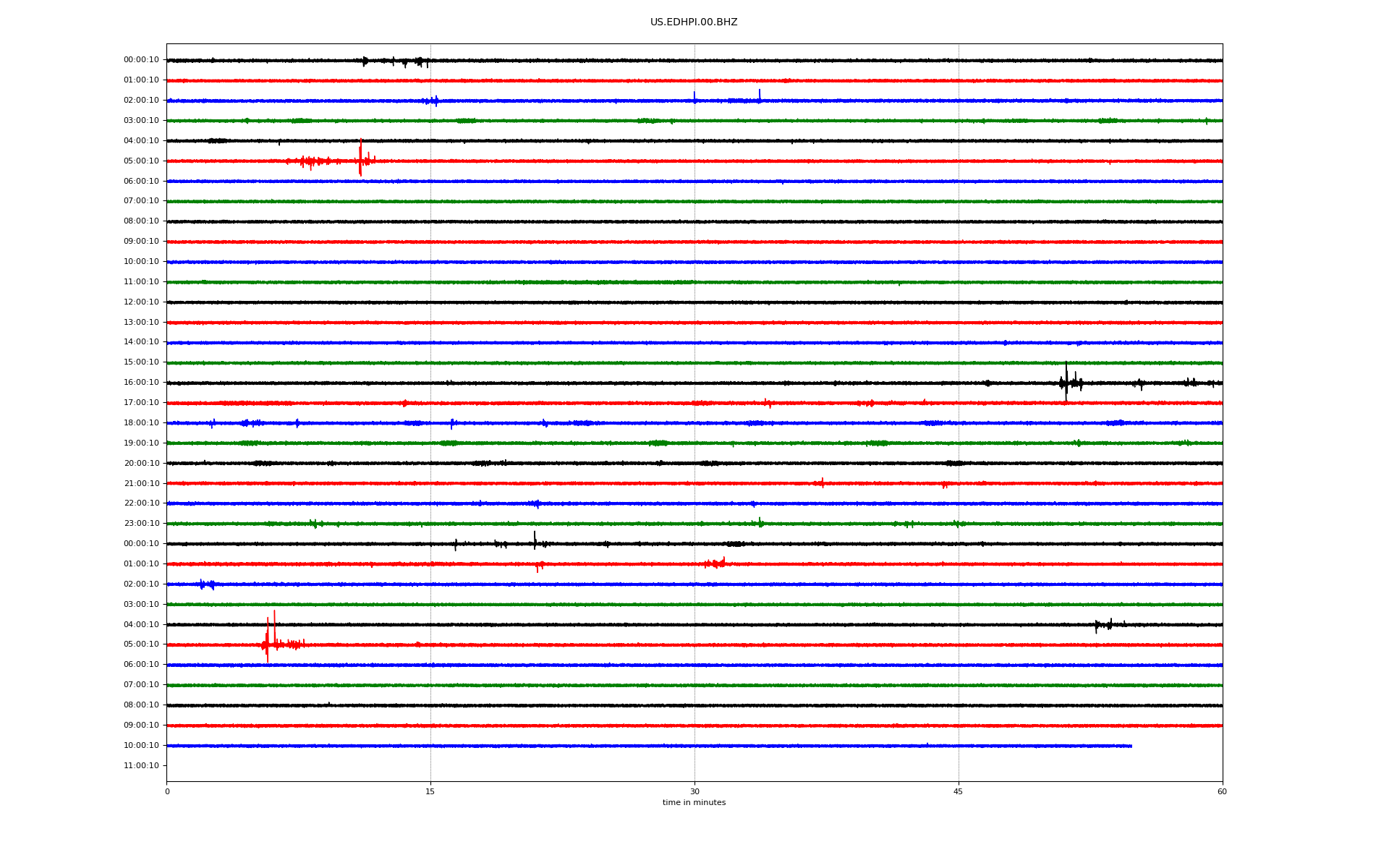Viewport: 1389px width, 868px height.
Task: Click the x-axis tick label 45
Action: tap(958, 792)
